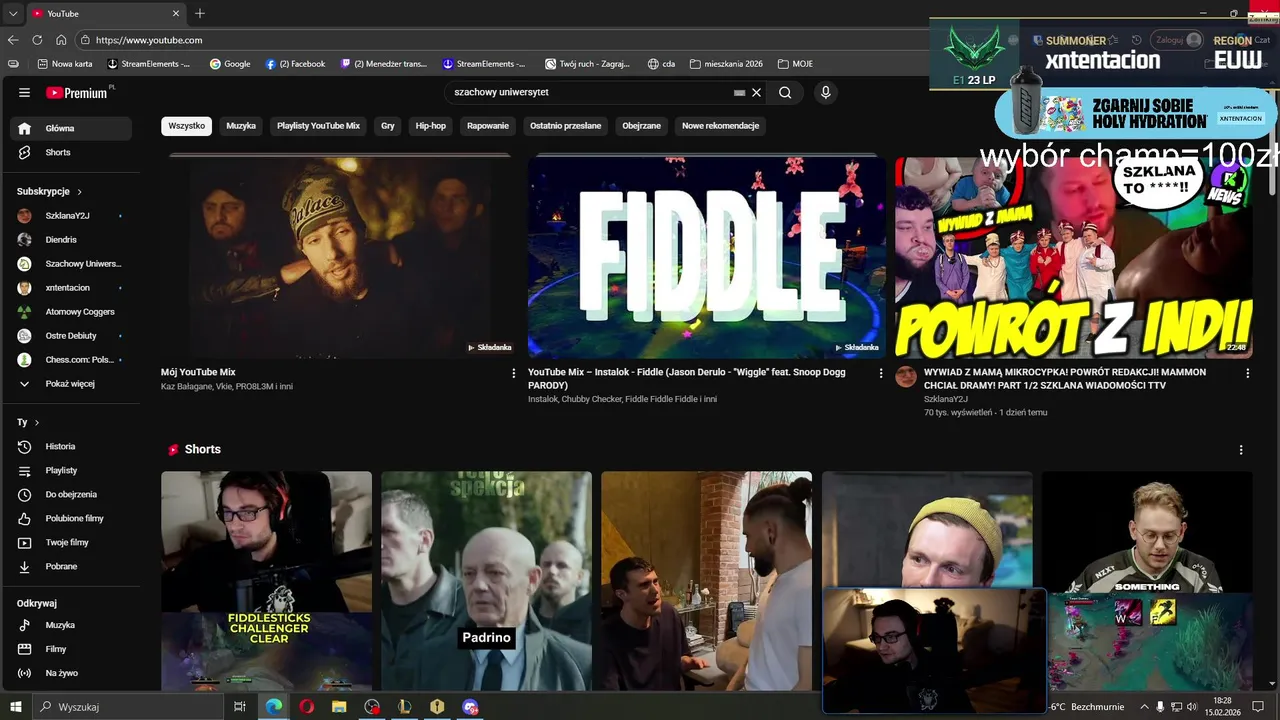This screenshot has width=1280, height=720.
Task: Click the browser home button
Action: coord(61,40)
